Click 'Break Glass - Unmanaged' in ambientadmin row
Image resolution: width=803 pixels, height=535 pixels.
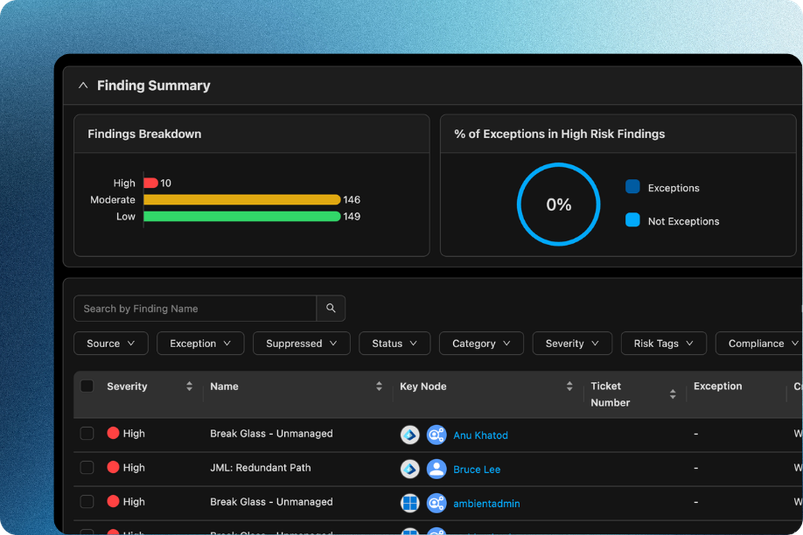click(x=271, y=502)
